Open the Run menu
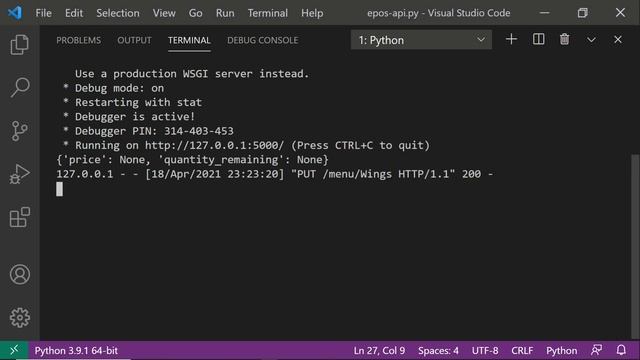Screen dimensions: 640x360 pyautogui.click(x=225, y=13)
